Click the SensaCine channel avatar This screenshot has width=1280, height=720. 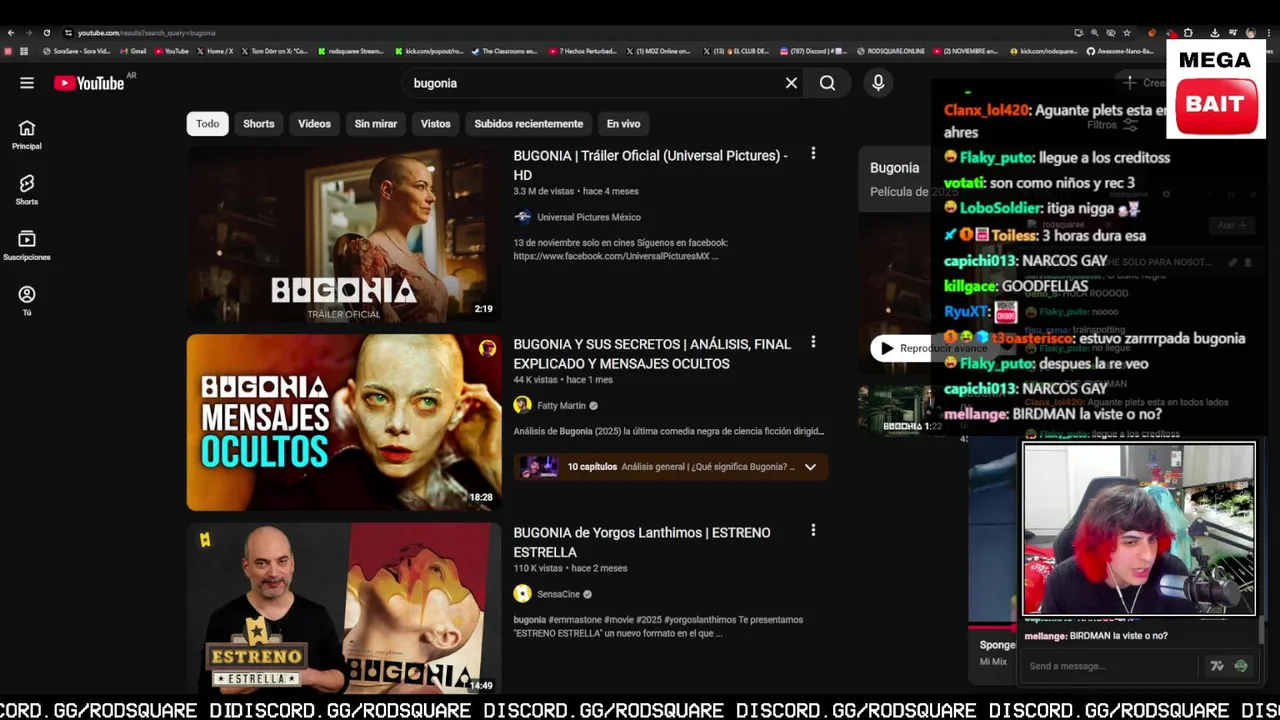coord(522,594)
